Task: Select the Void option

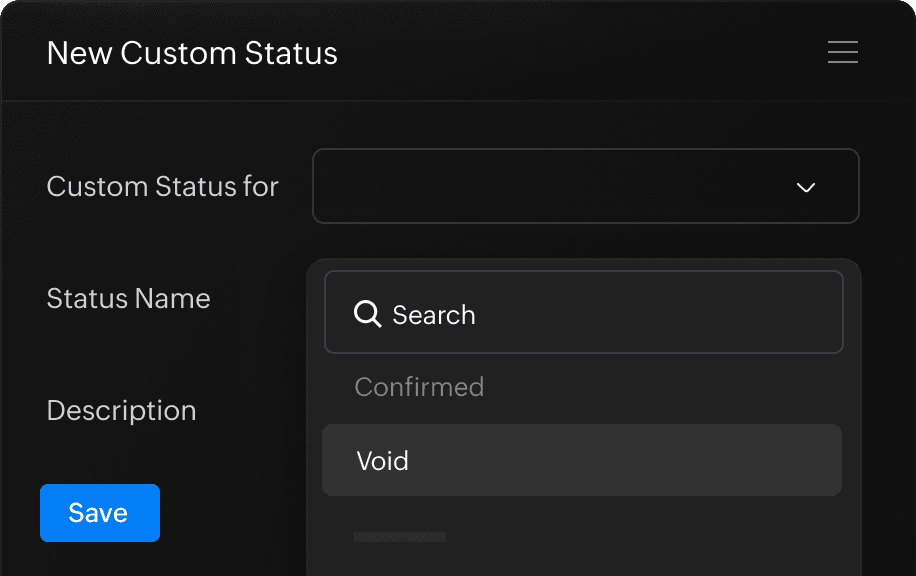Action: pyautogui.click(x=581, y=460)
